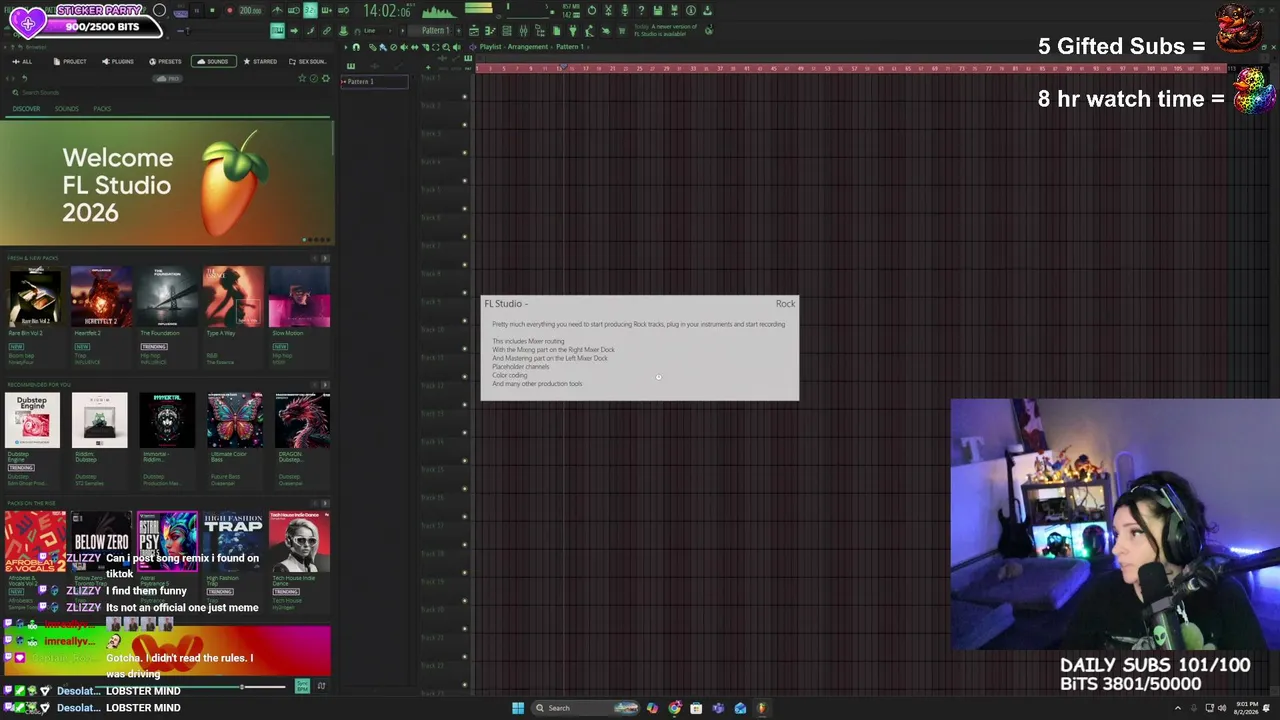Select the playlist playback speaker tool
Viewport: 1280px width, 720px height.
(x=458, y=47)
